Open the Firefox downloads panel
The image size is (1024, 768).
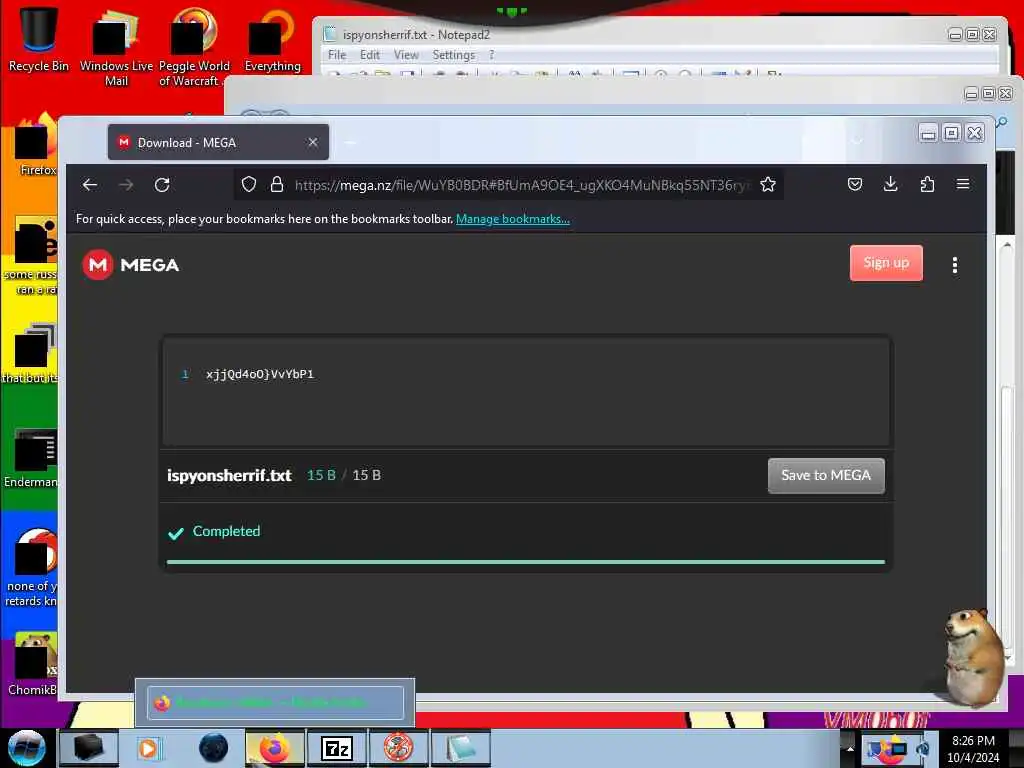891,184
